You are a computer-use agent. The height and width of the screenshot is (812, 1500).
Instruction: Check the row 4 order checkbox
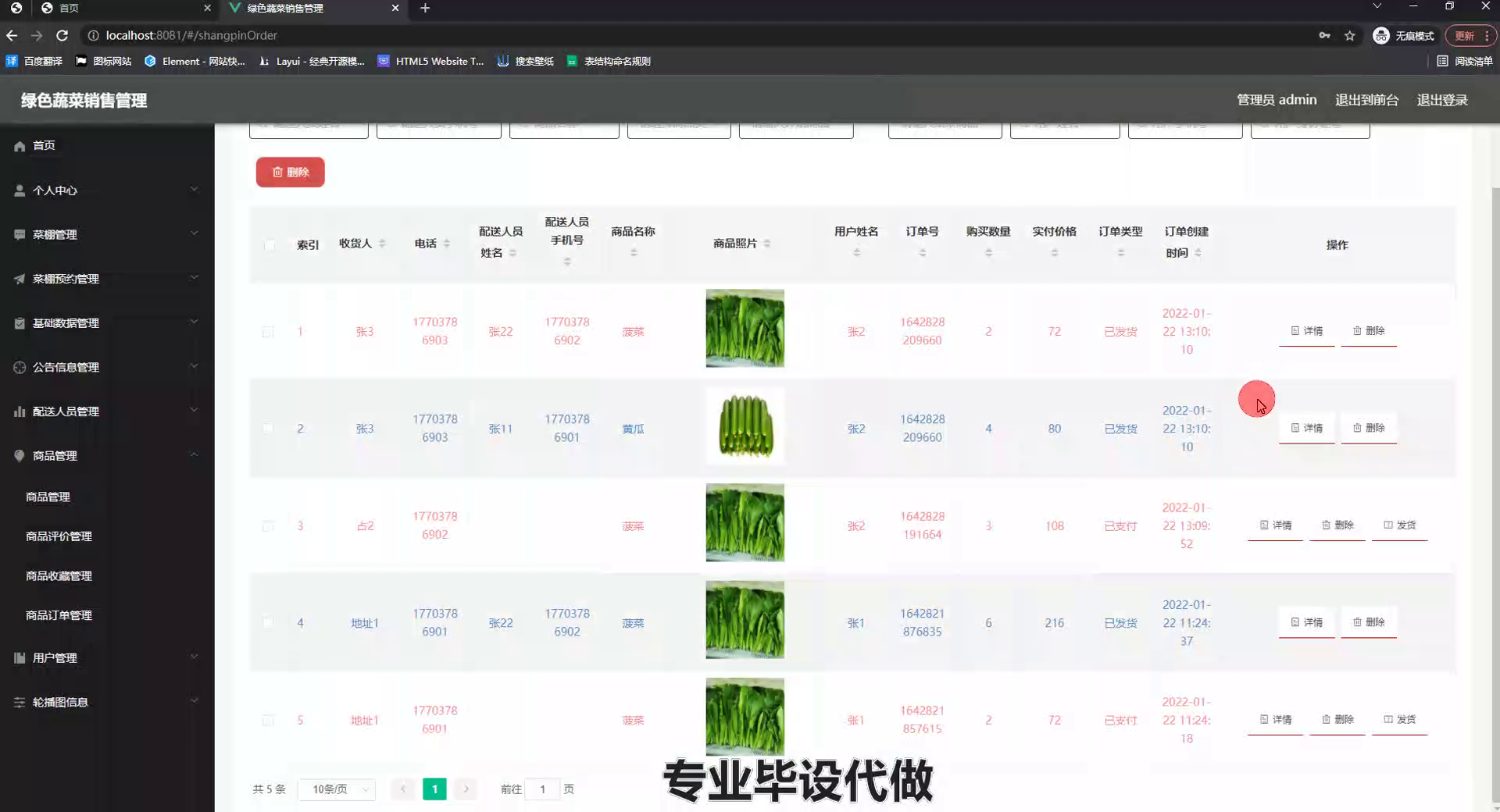click(268, 623)
